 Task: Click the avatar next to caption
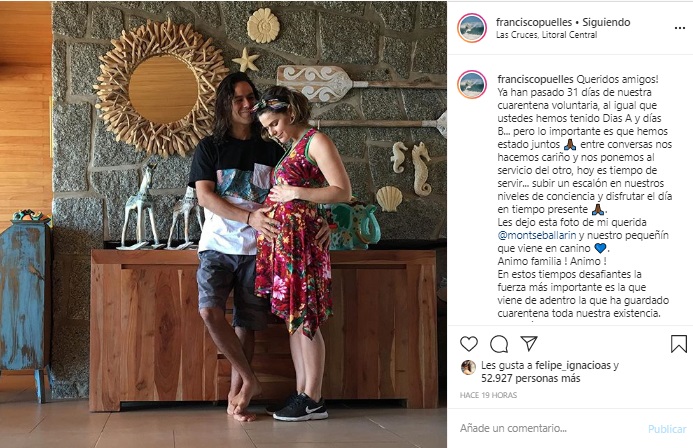pos(472,84)
